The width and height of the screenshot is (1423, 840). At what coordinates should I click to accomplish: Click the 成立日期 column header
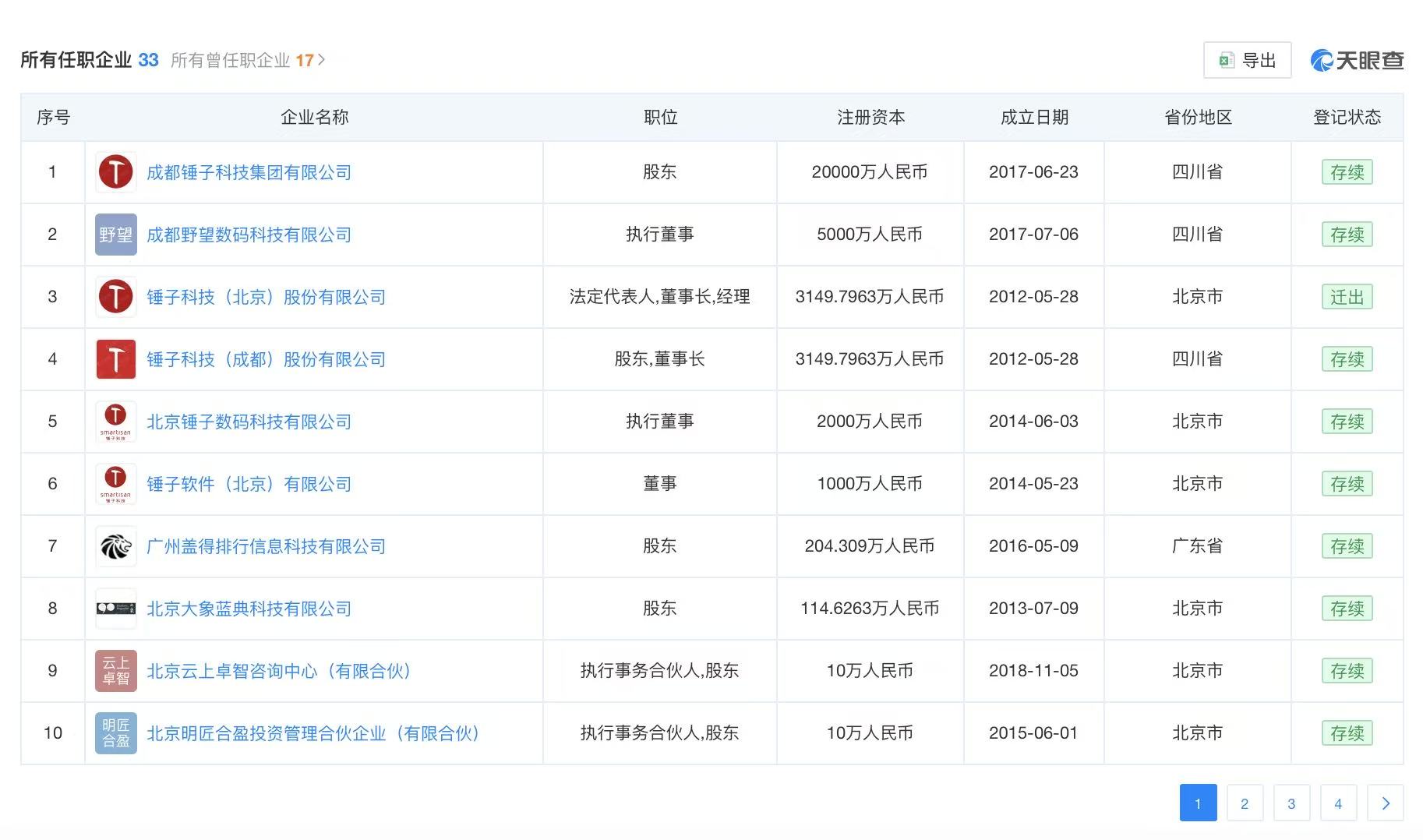1034,118
